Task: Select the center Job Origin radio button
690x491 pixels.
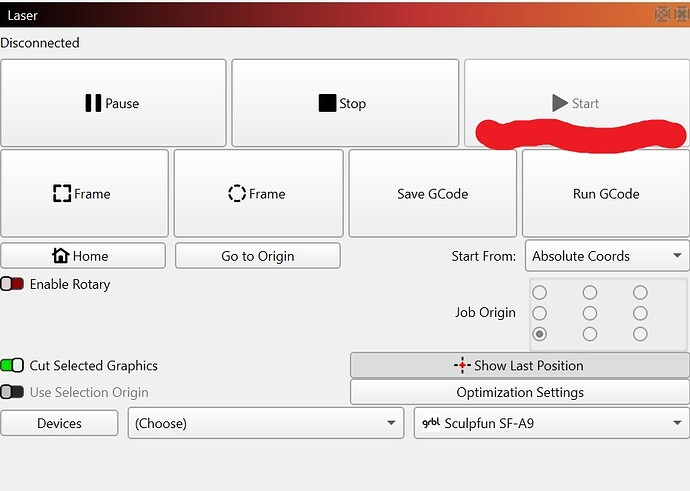Action: [590, 313]
